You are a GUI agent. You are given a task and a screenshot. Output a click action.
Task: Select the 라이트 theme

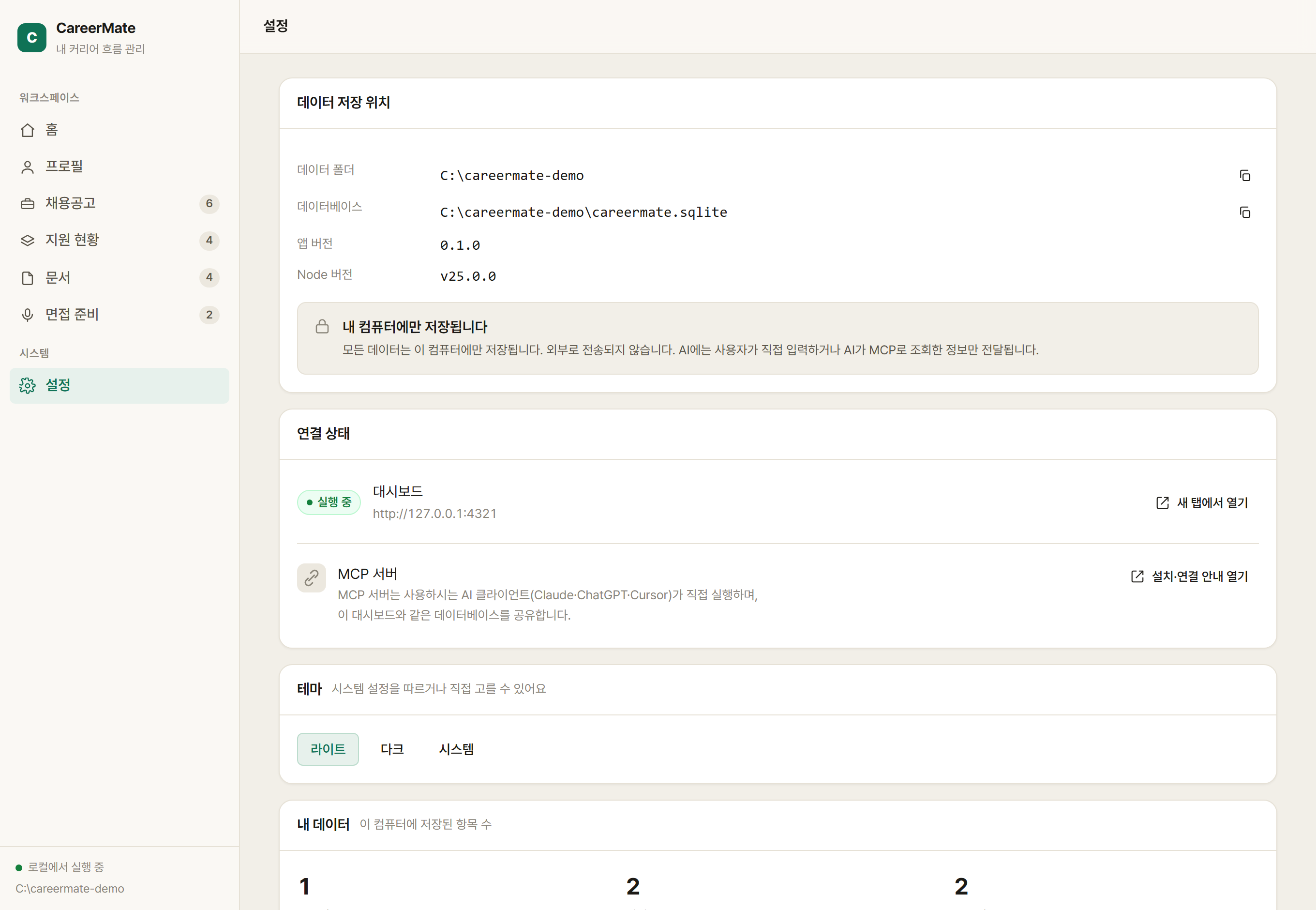(328, 749)
